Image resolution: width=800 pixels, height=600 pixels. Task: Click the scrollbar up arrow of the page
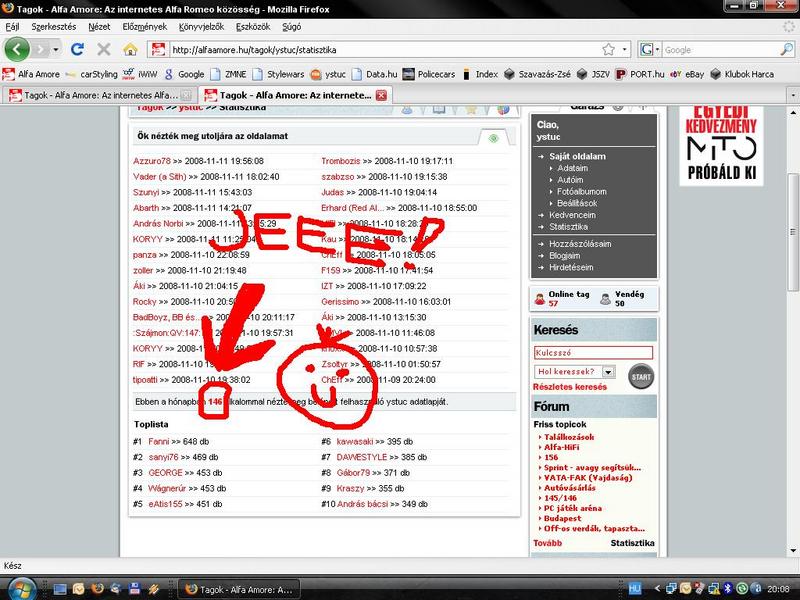pos(793,112)
